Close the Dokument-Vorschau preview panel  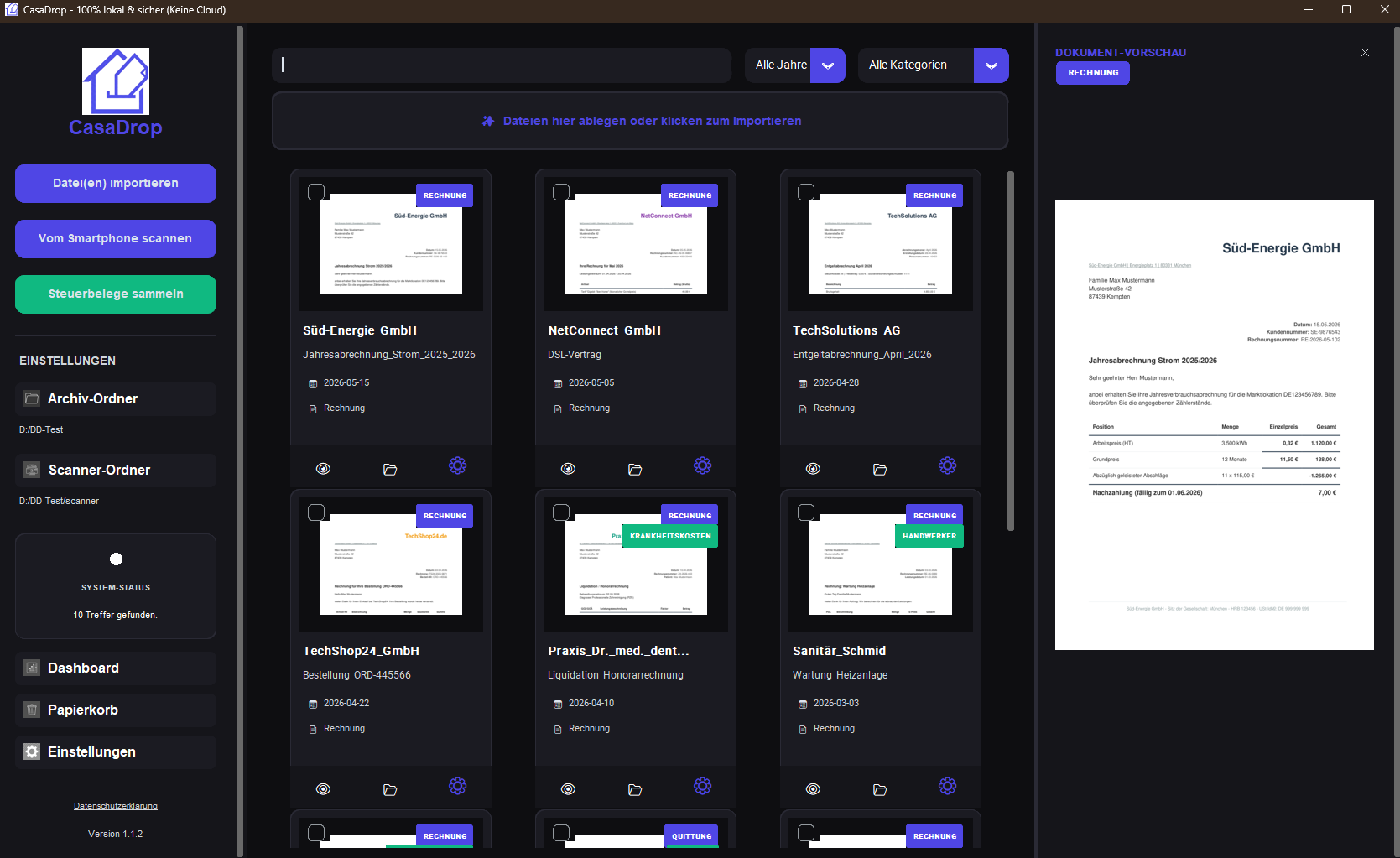click(x=1365, y=52)
